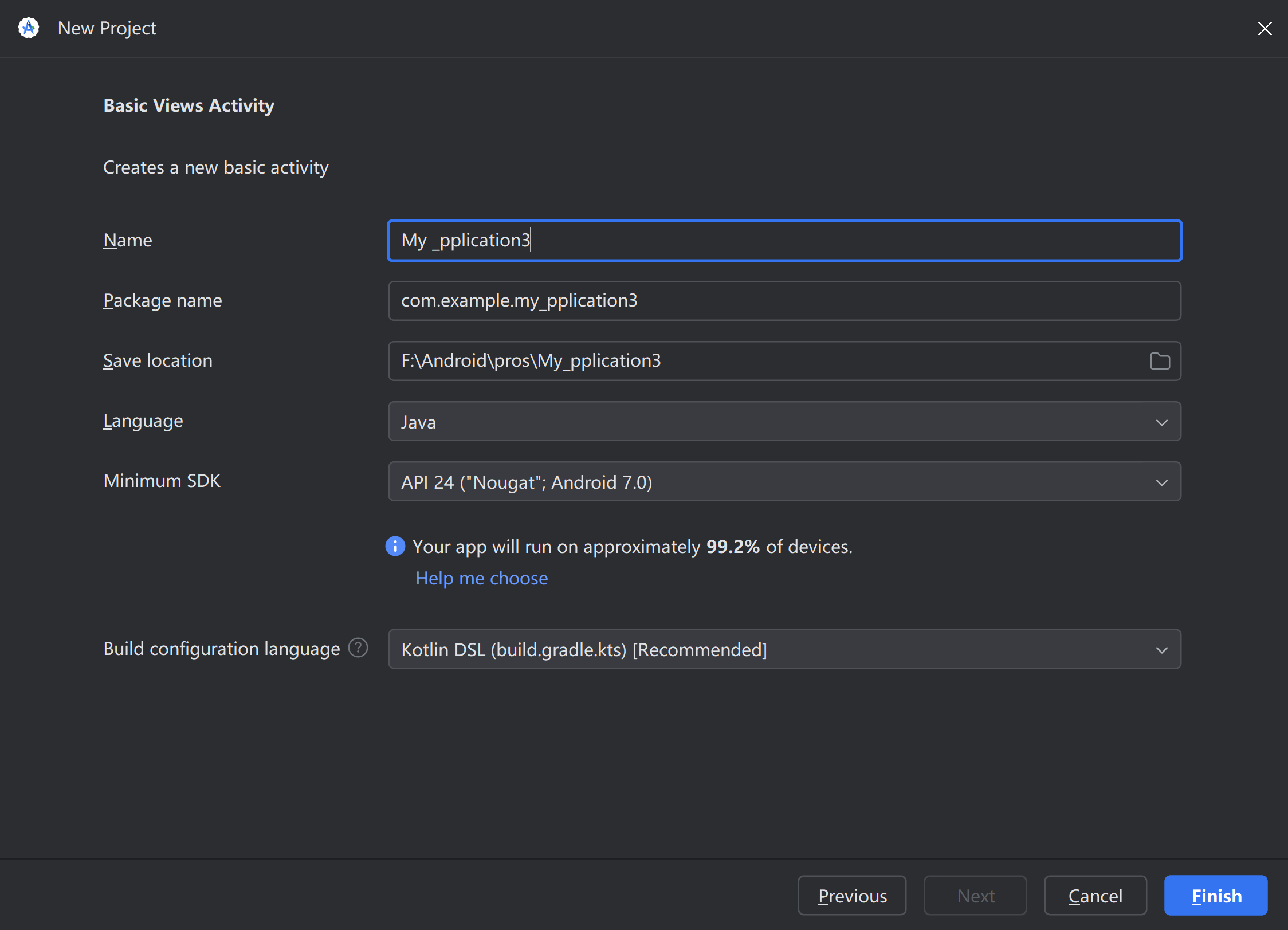Click the Save location path field
1288x930 pixels.
click(768, 361)
